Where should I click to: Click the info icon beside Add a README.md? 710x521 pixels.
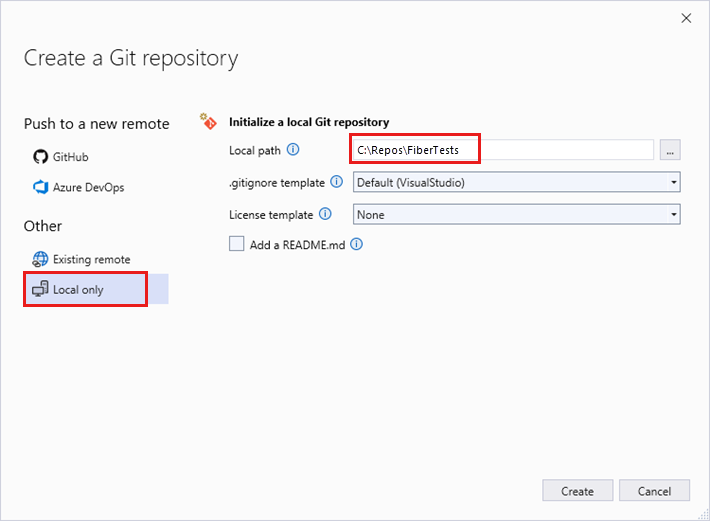(356, 244)
